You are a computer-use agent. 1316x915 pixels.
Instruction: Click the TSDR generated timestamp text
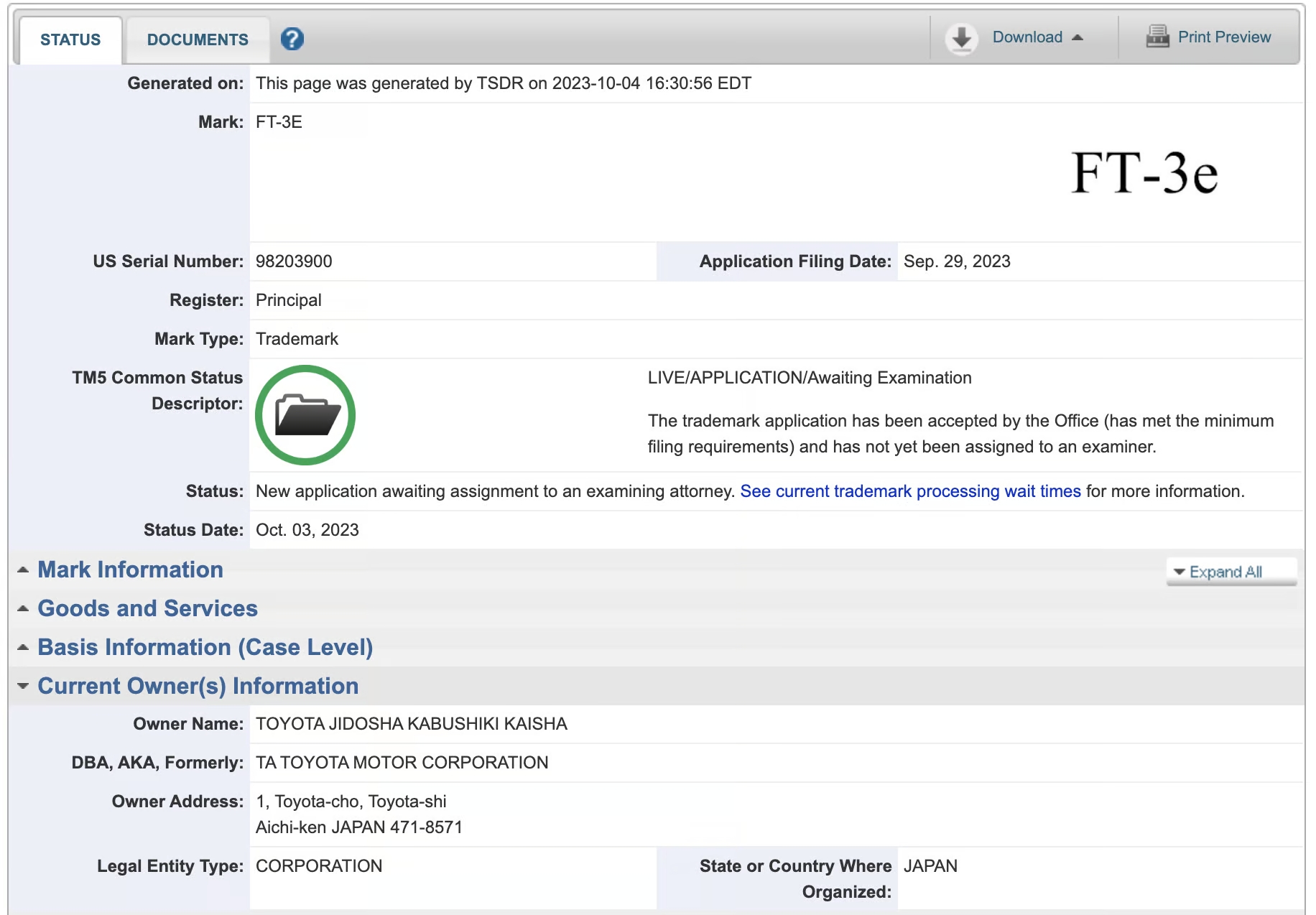coord(504,83)
